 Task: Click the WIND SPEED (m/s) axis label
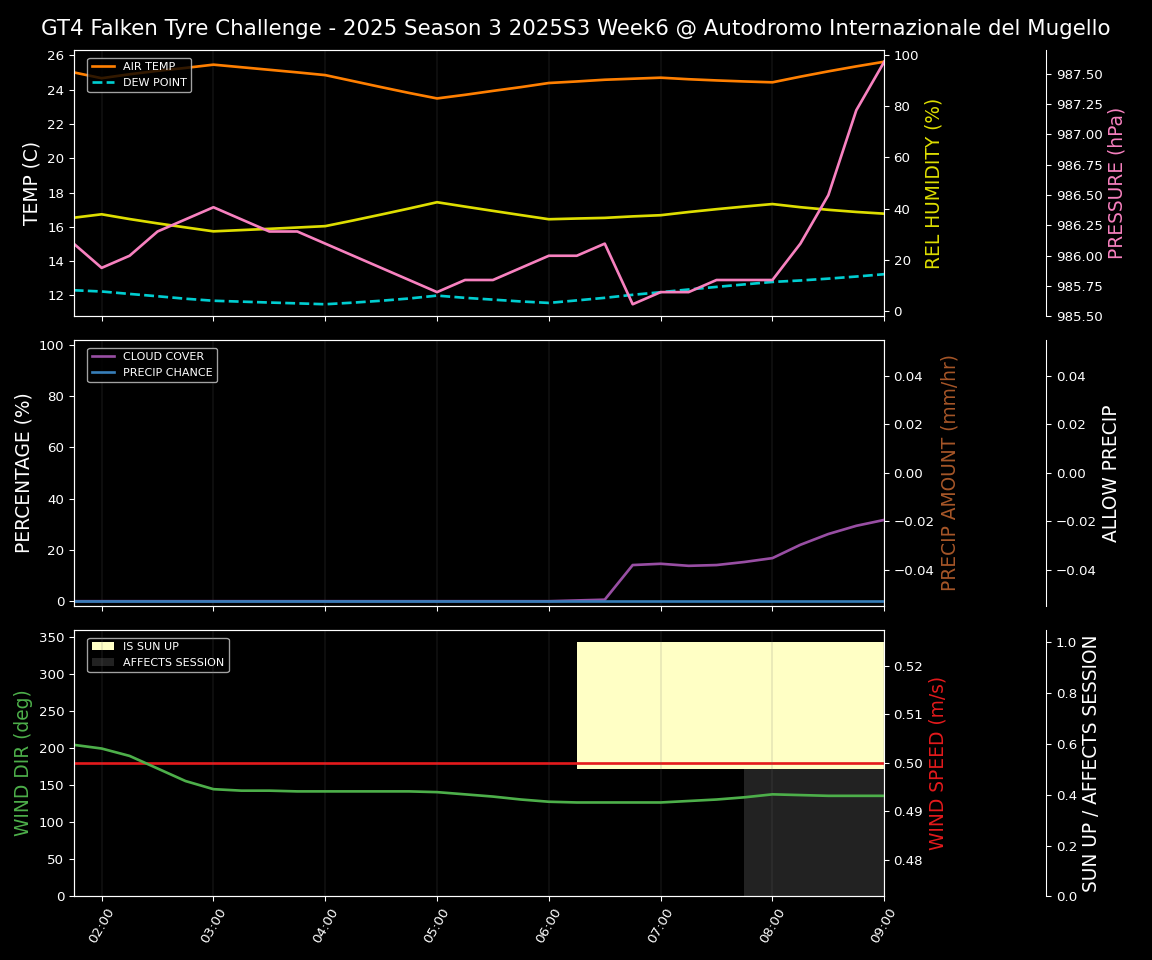pyautogui.click(x=936, y=764)
